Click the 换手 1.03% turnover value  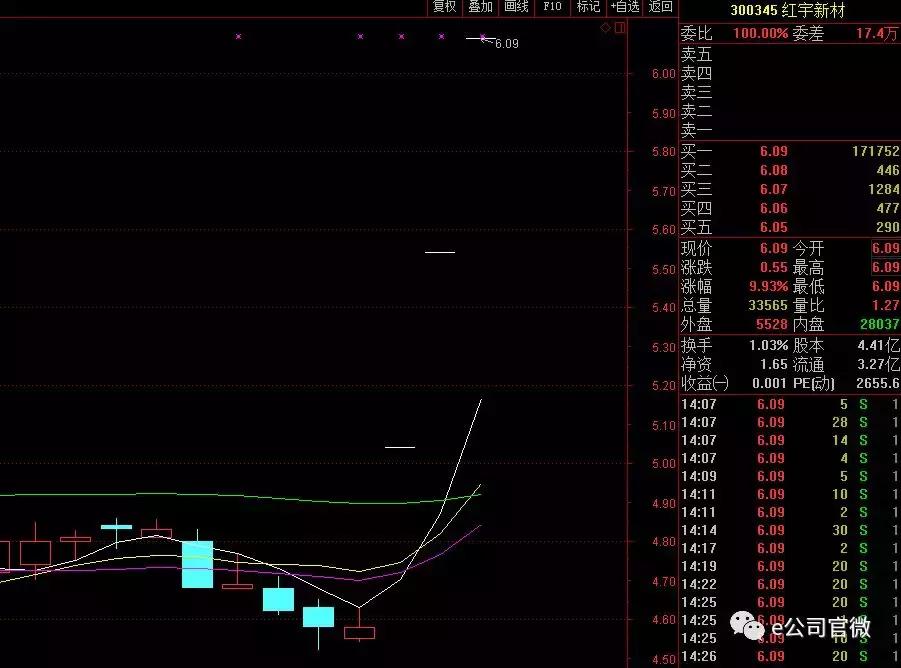coord(769,345)
